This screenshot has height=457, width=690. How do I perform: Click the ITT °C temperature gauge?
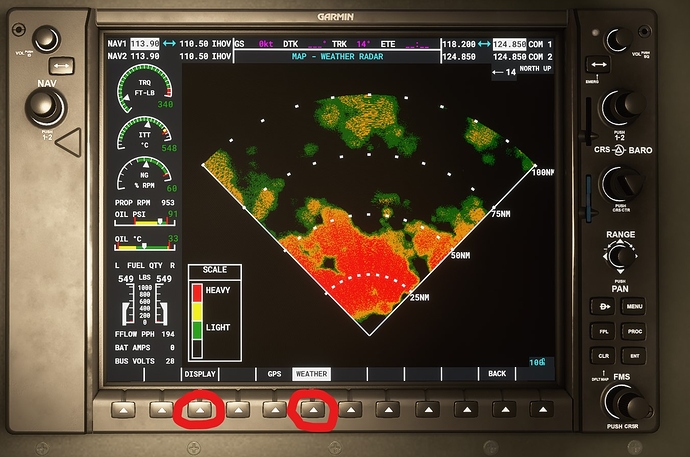coord(144,134)
